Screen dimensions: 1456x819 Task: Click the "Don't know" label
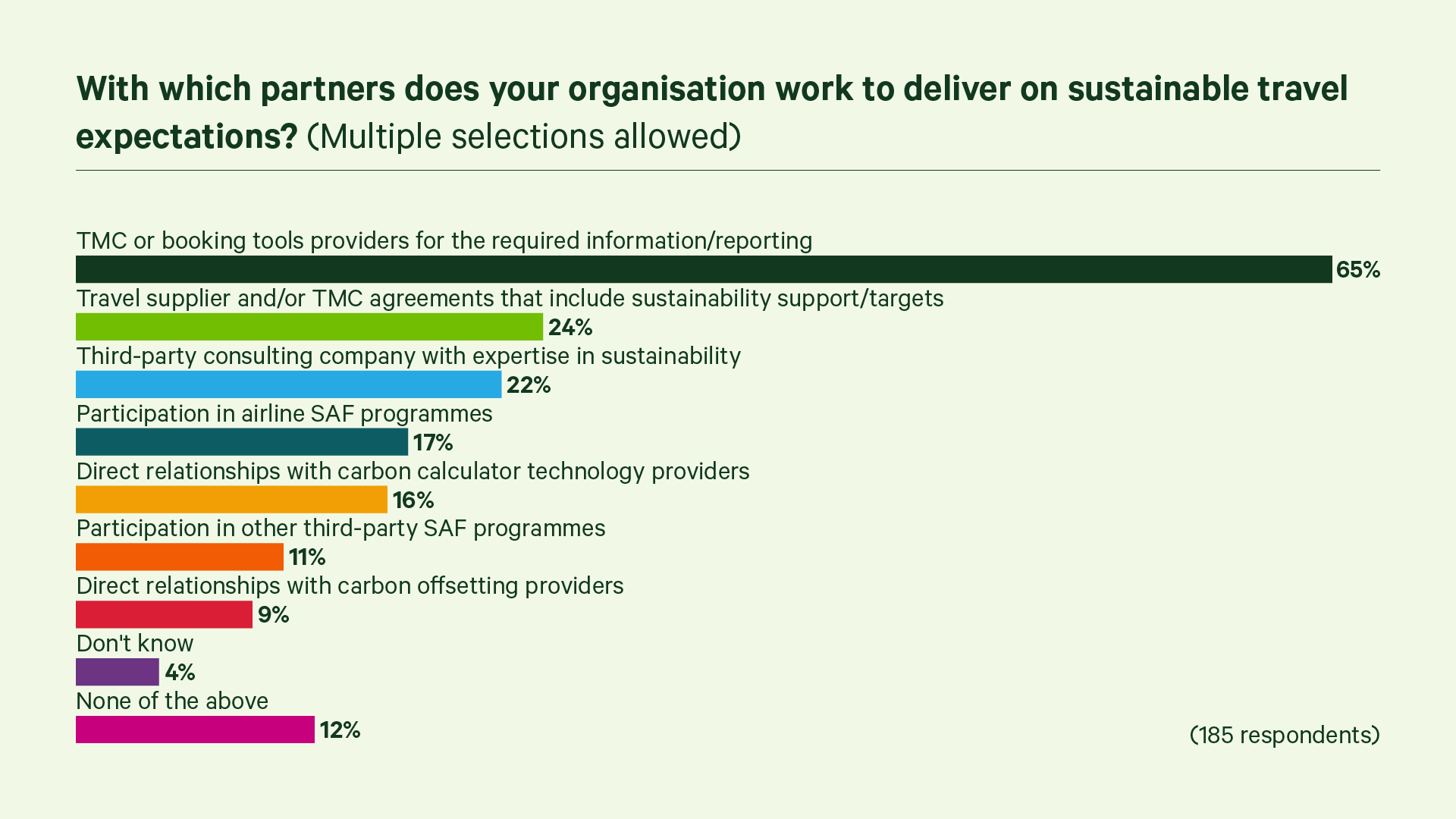[x=135, y=643]
